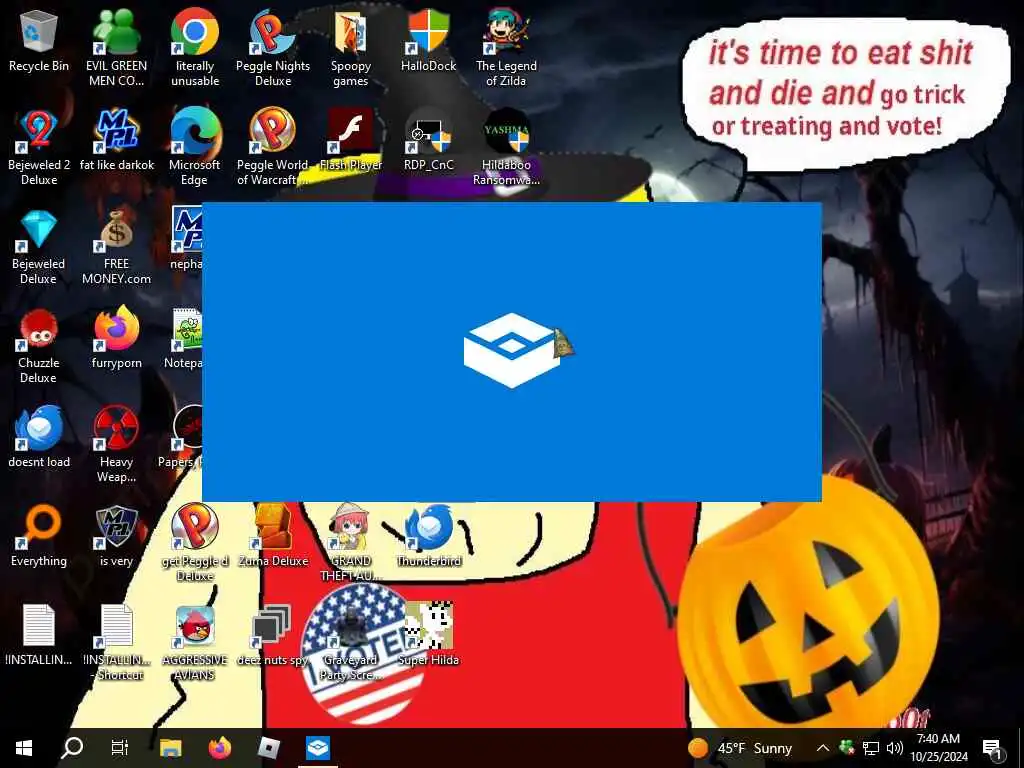The image size is (1024, 768).
Task: Open the notification center
Action: tap(992, 748)
